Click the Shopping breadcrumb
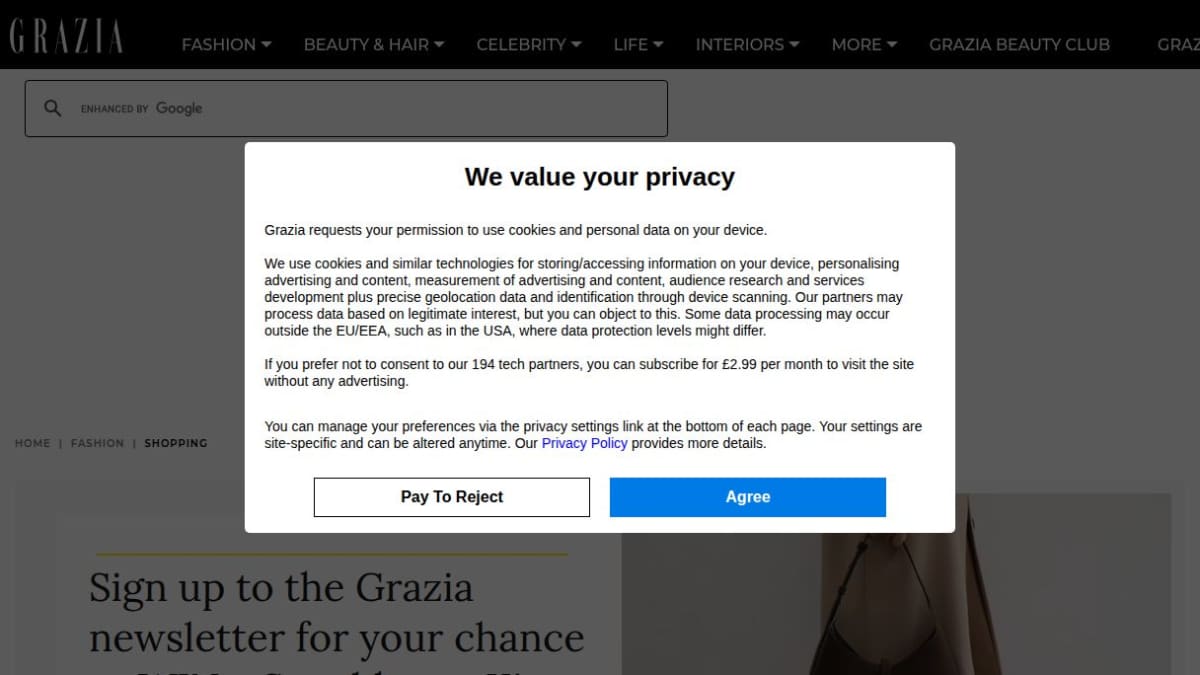Image resolution: width=1200 pixels, height=675 pixels. [176, 443]
